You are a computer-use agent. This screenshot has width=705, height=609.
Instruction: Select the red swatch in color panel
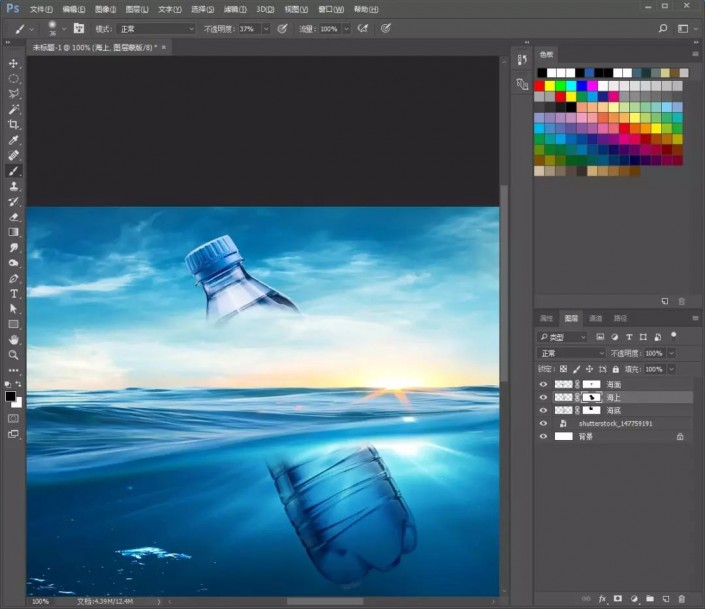click(540, 86)
